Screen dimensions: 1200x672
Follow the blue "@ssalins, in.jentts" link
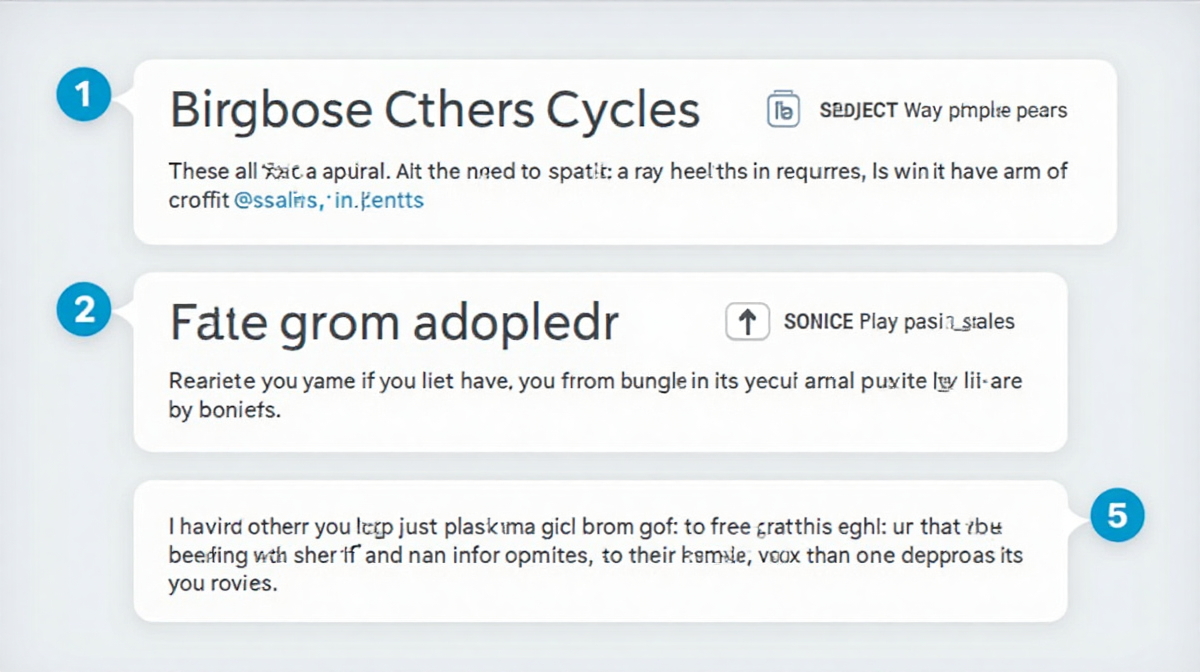[x=328, y=200]
